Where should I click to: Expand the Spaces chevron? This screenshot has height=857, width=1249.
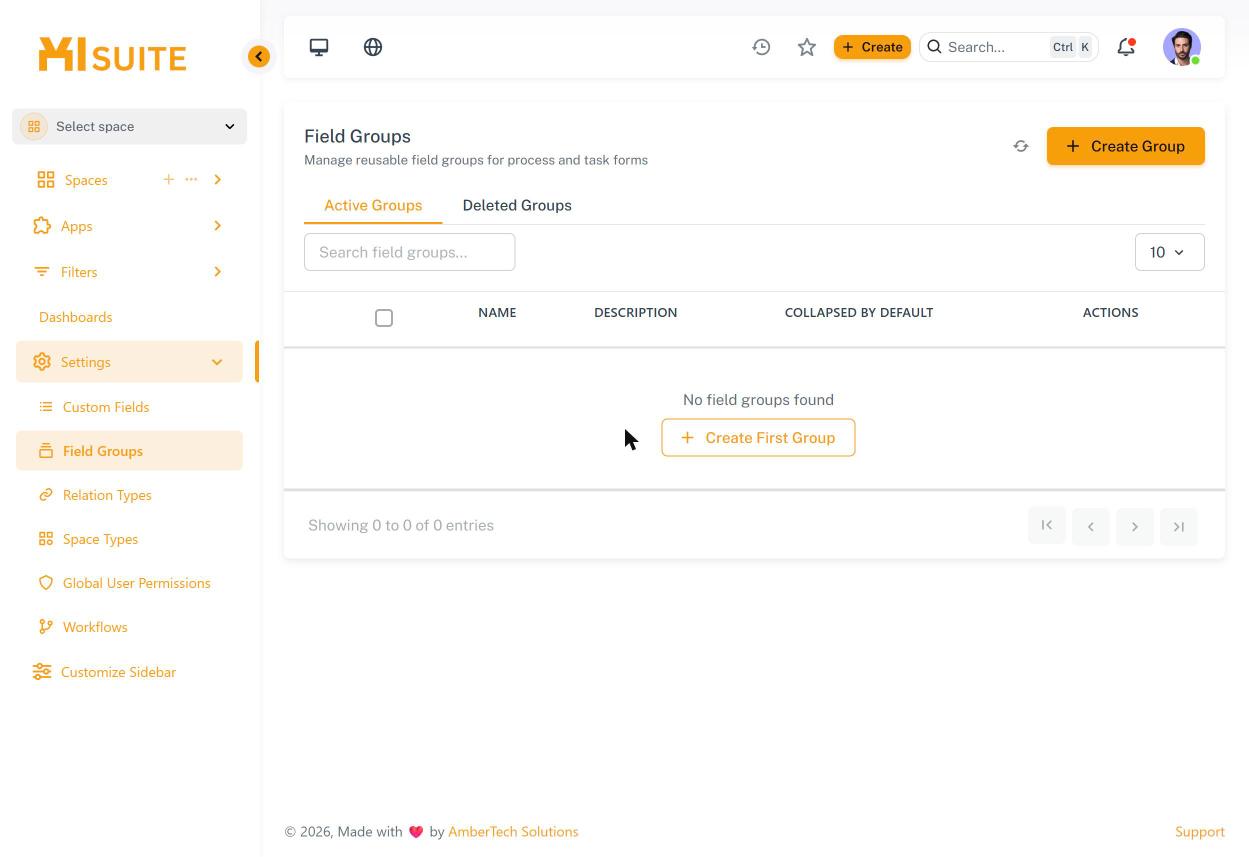tap(218, 180)
